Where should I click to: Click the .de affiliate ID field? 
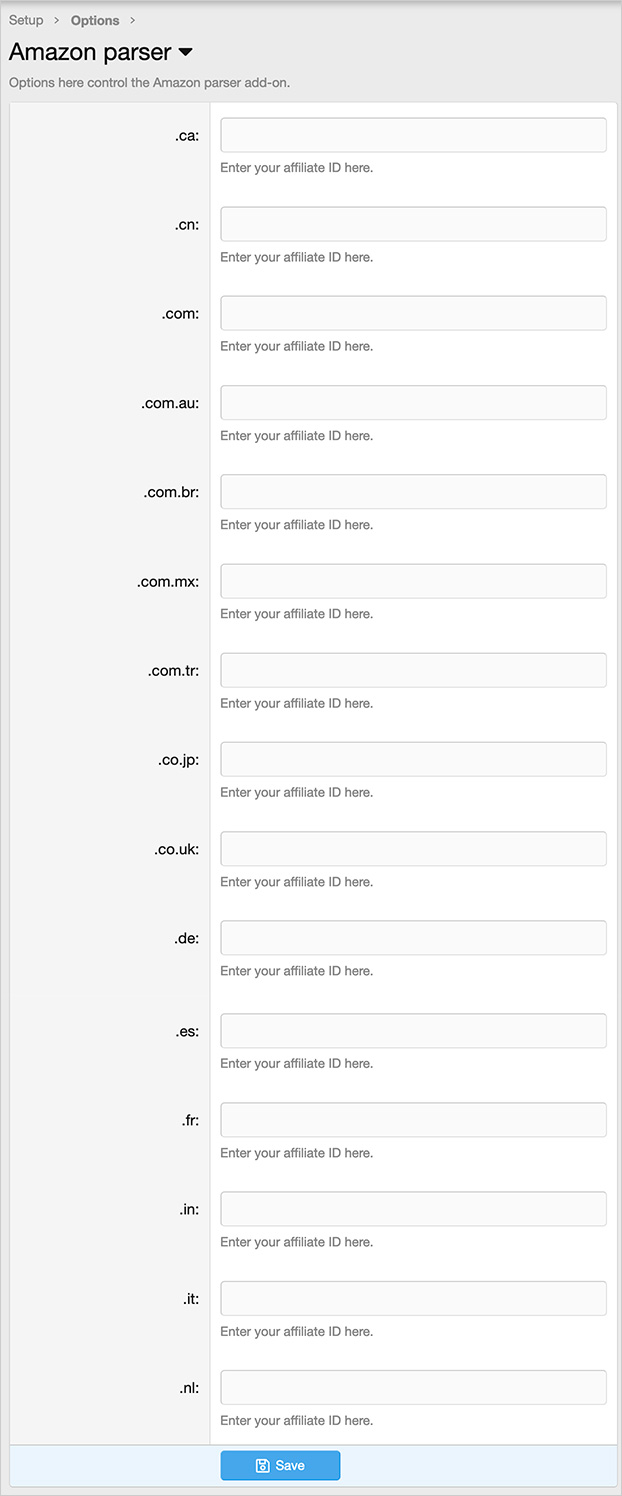coord(413,938)
